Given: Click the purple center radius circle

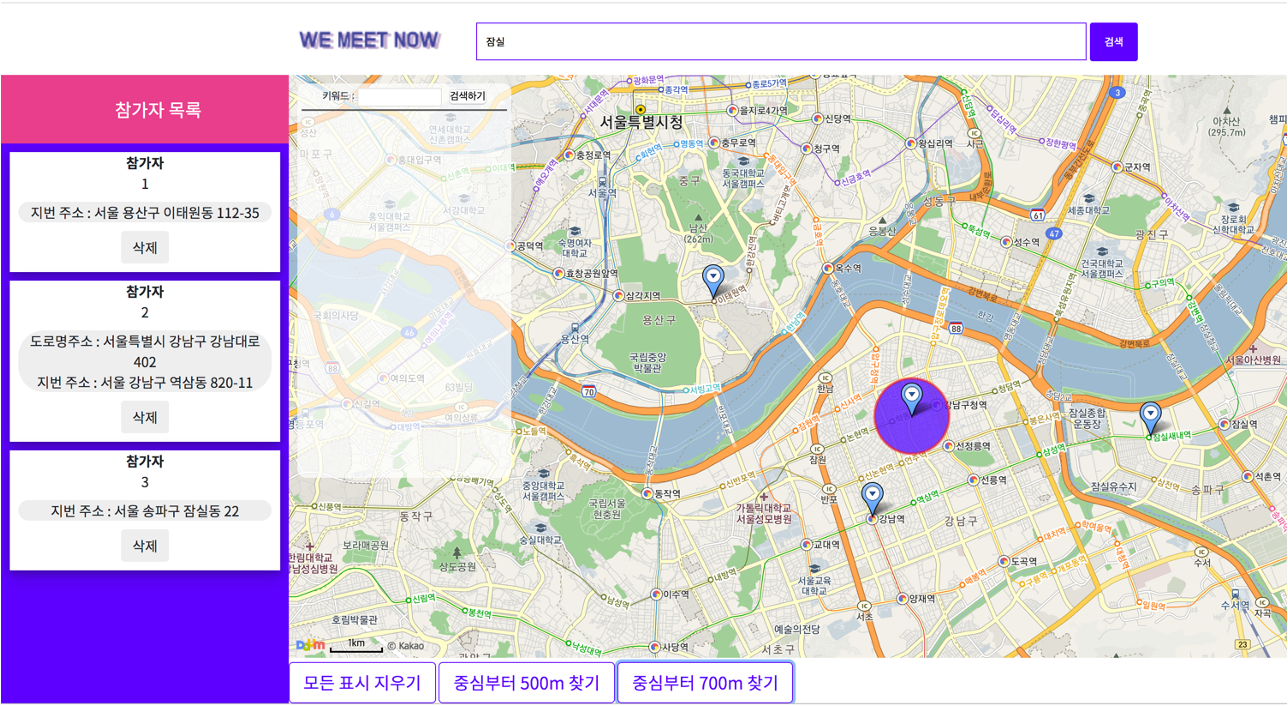Looking at the screenshot, I should 912,417.
